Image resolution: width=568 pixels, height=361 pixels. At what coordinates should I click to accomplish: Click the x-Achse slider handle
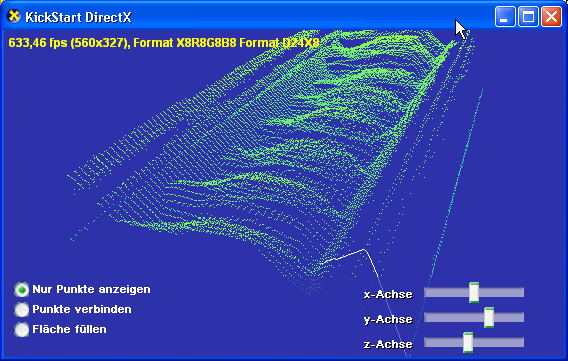(x=474, y=292)
